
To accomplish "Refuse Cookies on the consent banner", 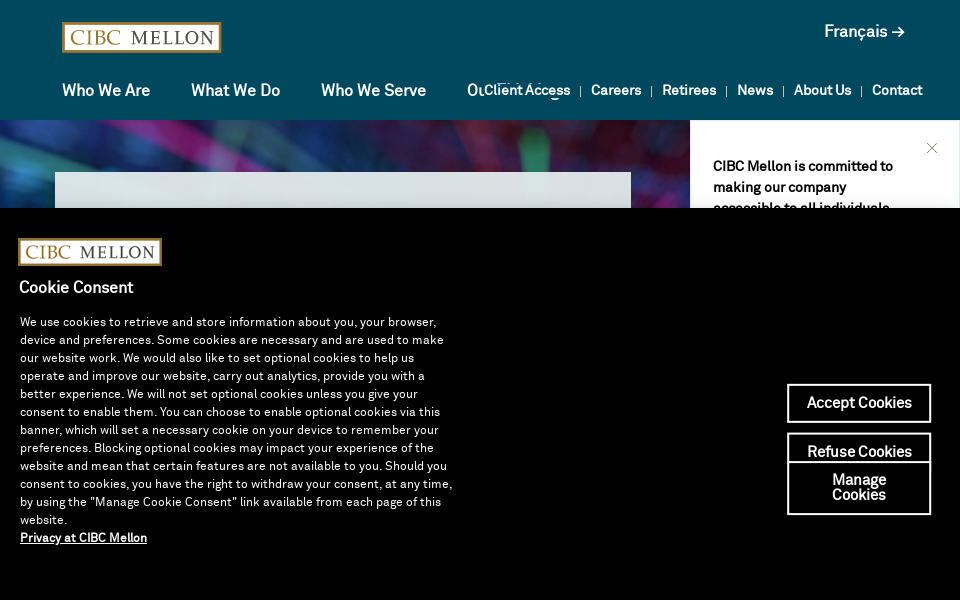I will coord(859,451).
